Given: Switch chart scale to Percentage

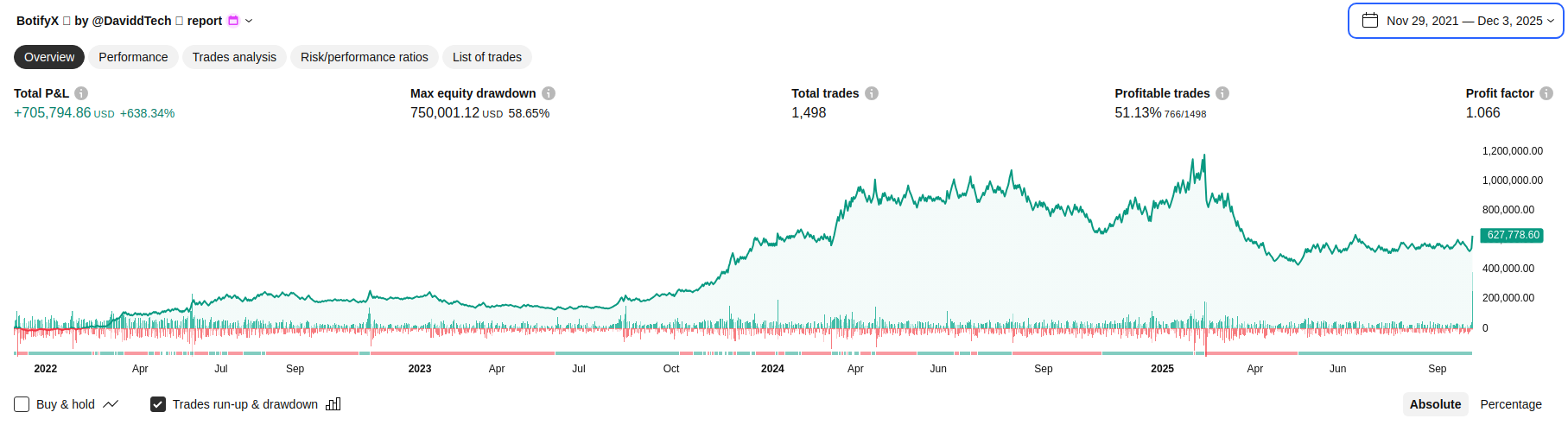Looking at the screenshot, I should click(1510, 404).
